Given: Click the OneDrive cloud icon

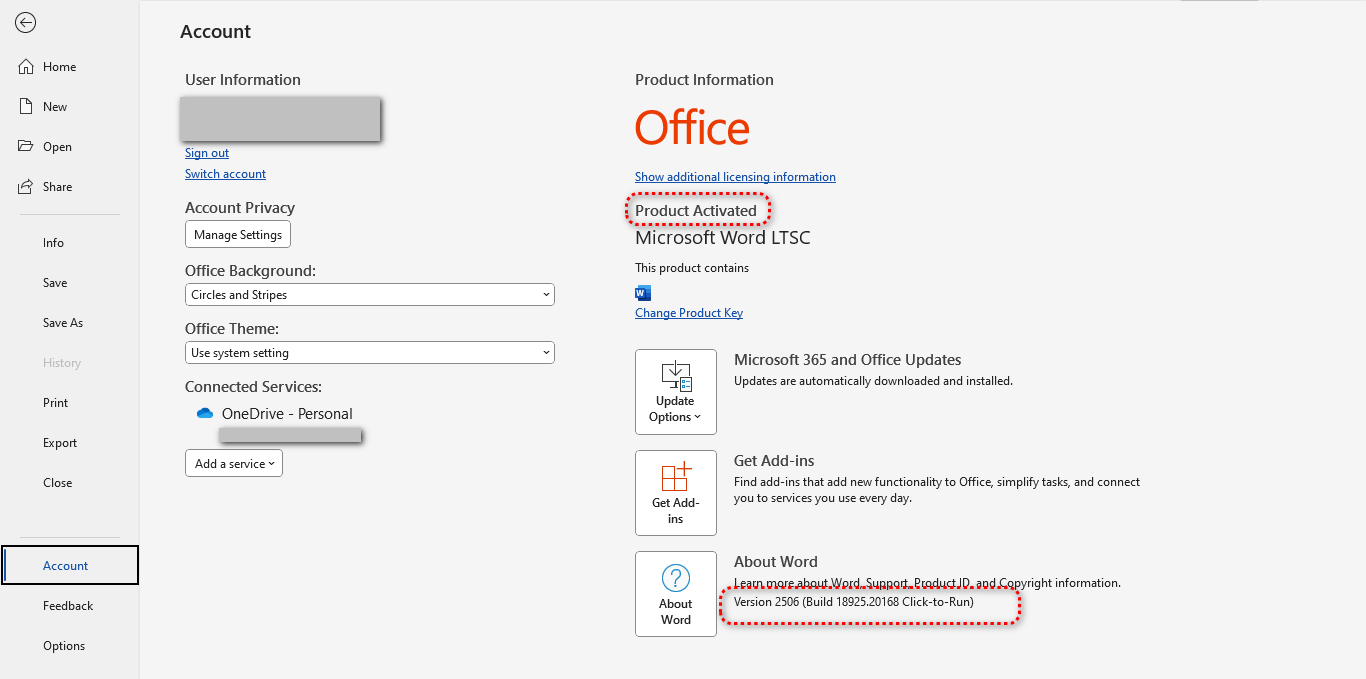Looking at the screenshot, I should tap(205, 414).
